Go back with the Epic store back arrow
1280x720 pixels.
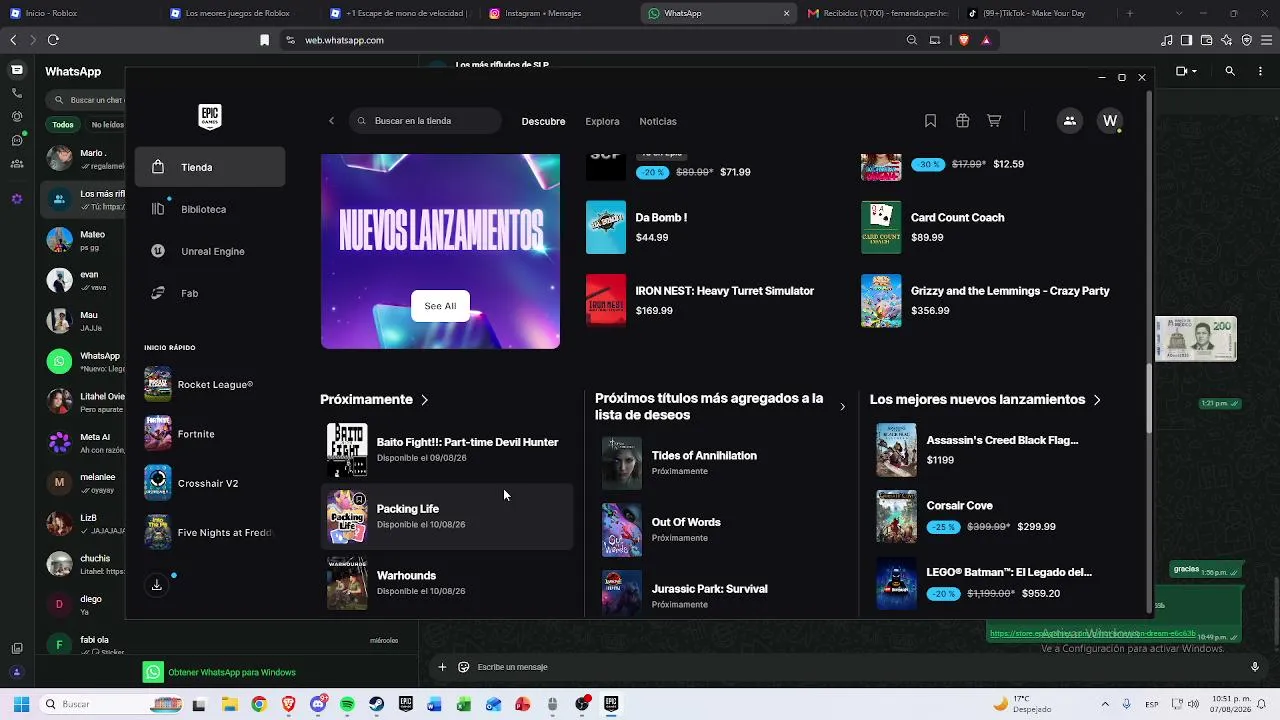pos(331,121)
